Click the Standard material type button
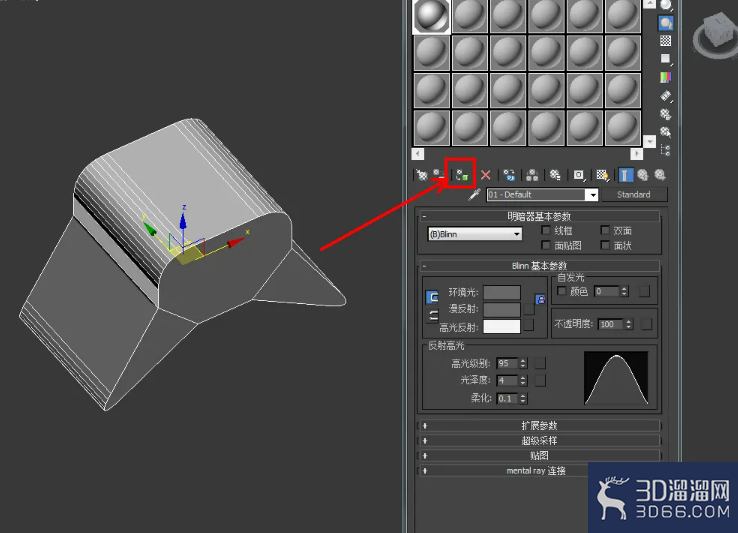The height and width of the screenshot is (533, 738). point(634,194)
